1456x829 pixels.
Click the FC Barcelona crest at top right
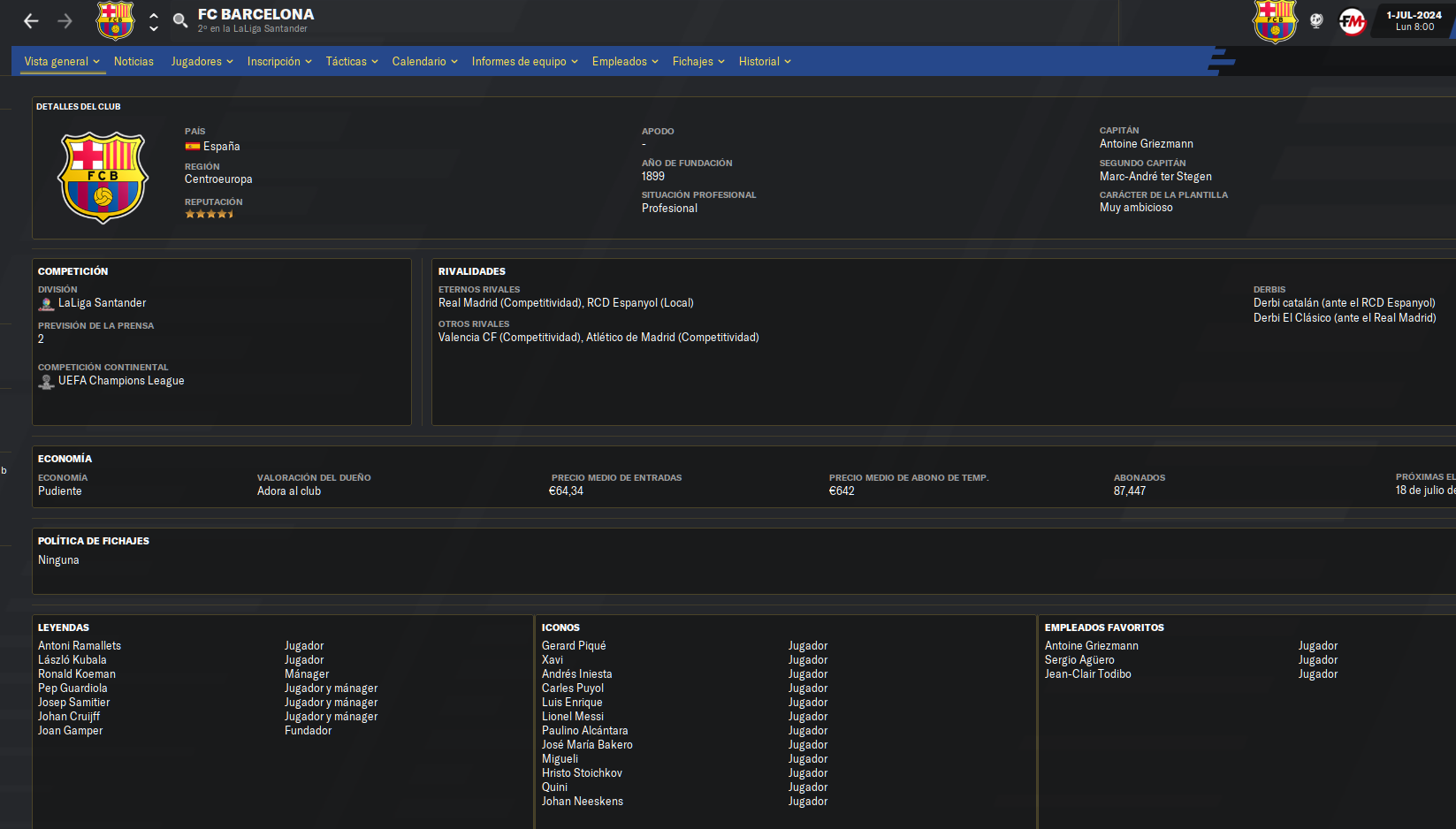coord(1275,21)
